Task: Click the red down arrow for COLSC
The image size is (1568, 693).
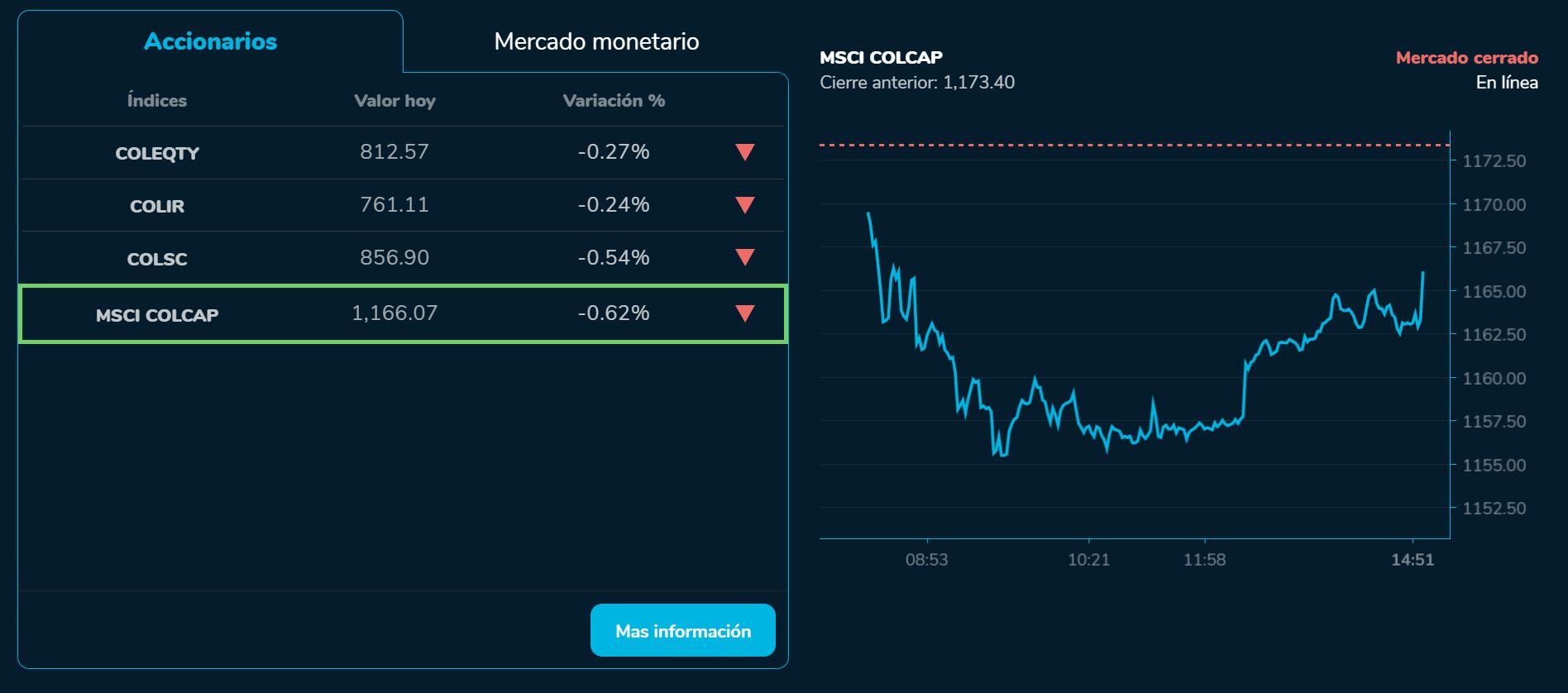Action: pos(745,258)
